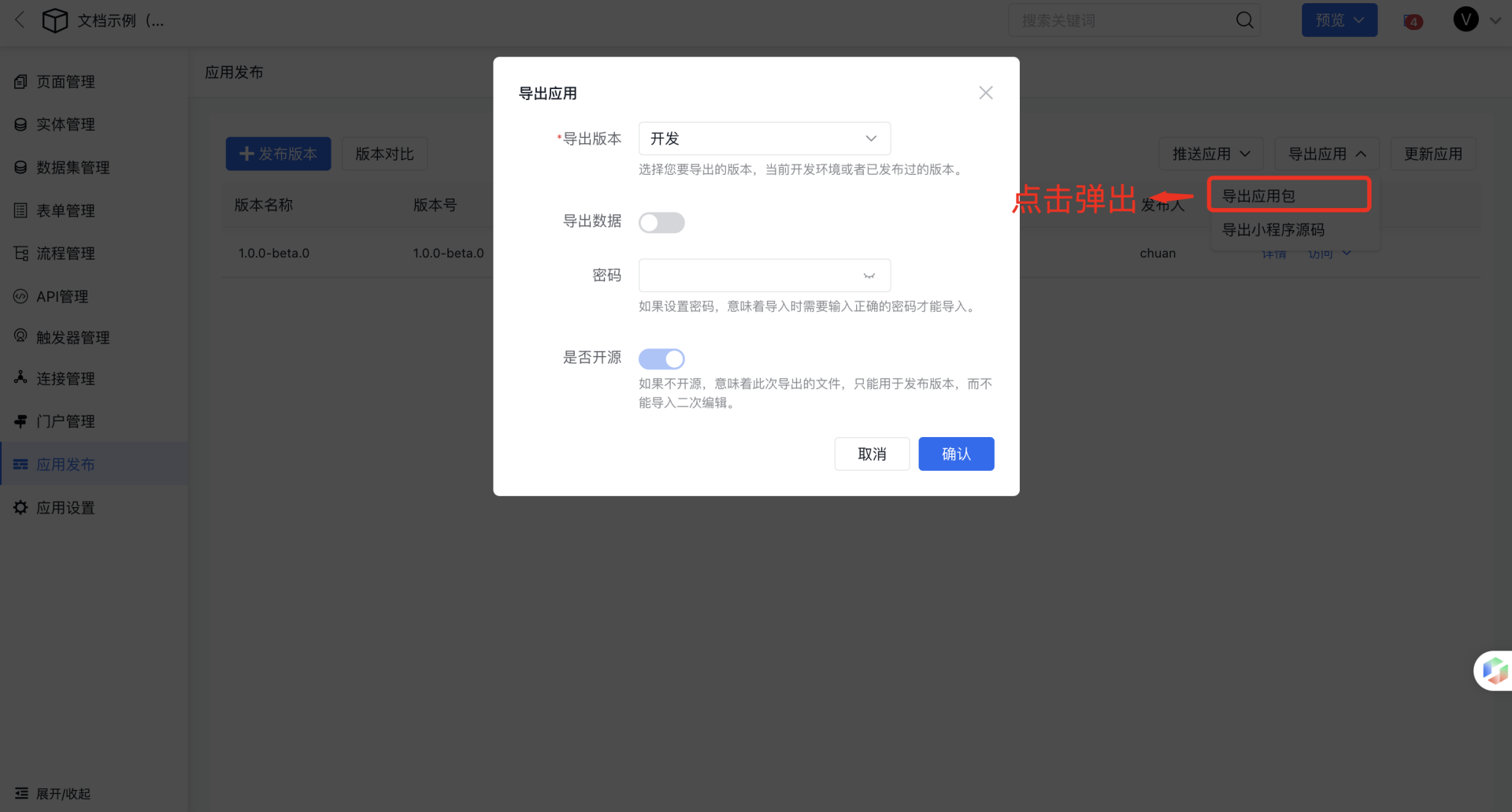Viewport: 1512px width, 812px height.
Task: Select 实体管理 in the left navigation
Action: (x=65, y=124)
